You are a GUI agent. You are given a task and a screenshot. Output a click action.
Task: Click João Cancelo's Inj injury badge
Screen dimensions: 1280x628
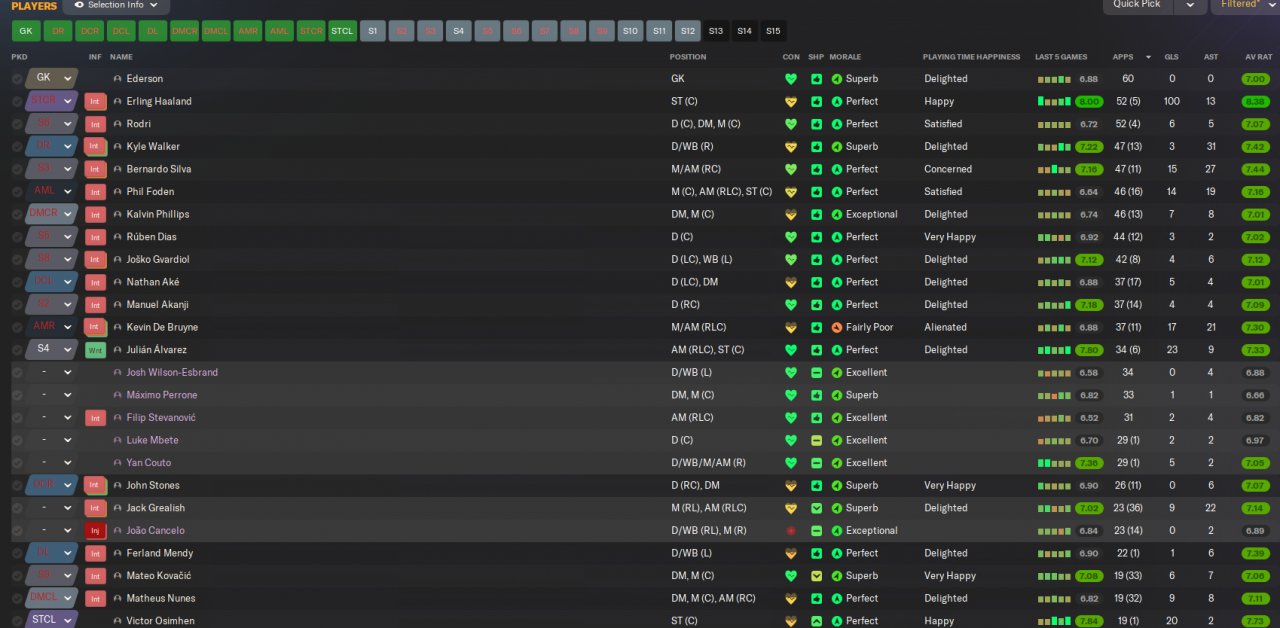pyautogui.click(x=95, y=531)
